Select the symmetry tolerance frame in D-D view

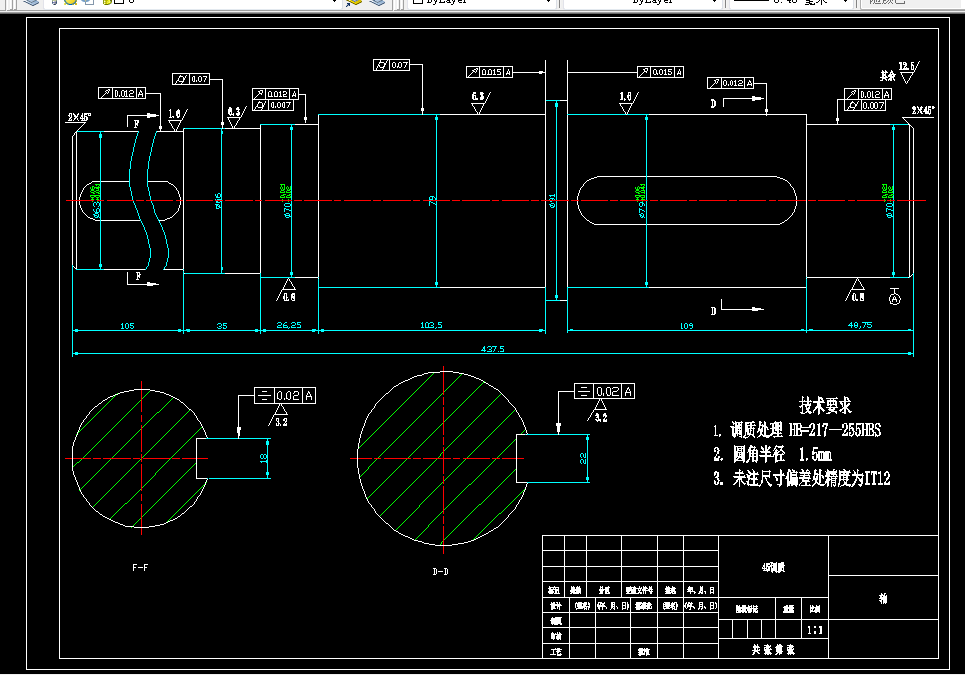[x=604, y=392]
